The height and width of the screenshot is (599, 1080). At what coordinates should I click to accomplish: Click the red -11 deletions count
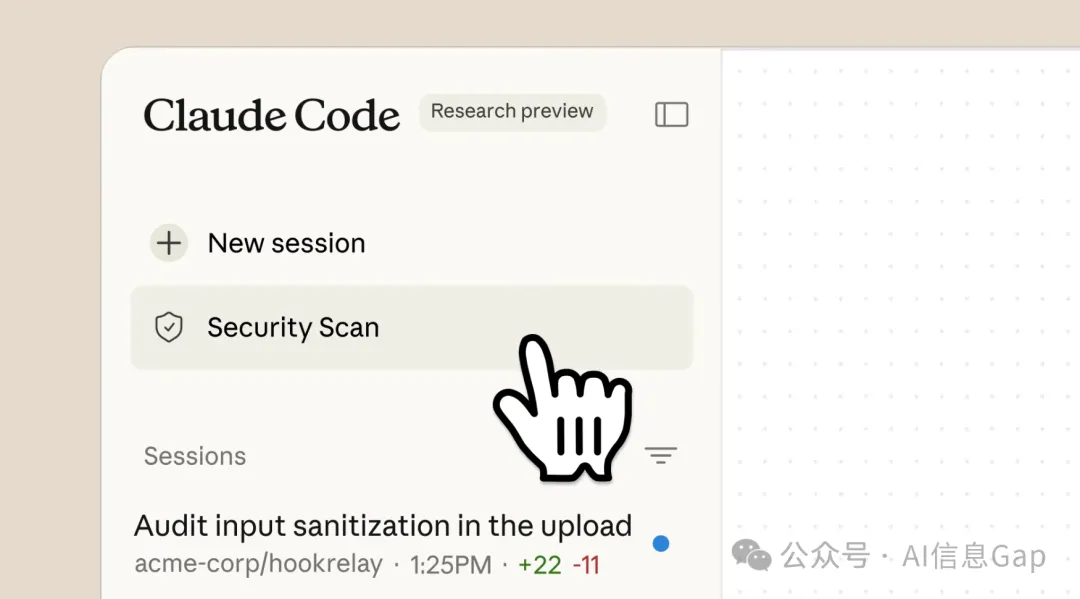click(586, 565)
